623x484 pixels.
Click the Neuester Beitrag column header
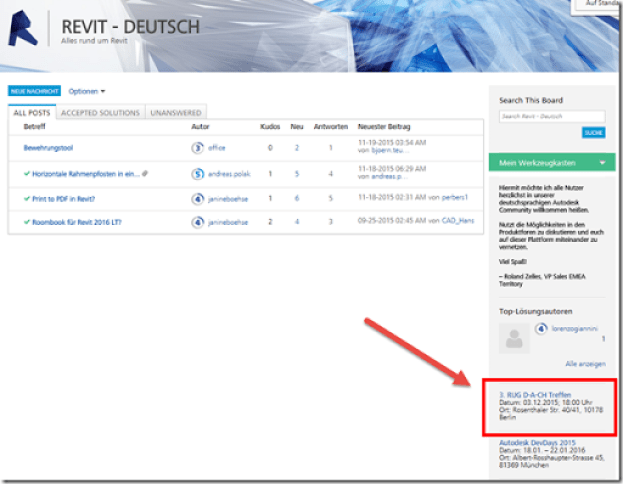(384, 126)
